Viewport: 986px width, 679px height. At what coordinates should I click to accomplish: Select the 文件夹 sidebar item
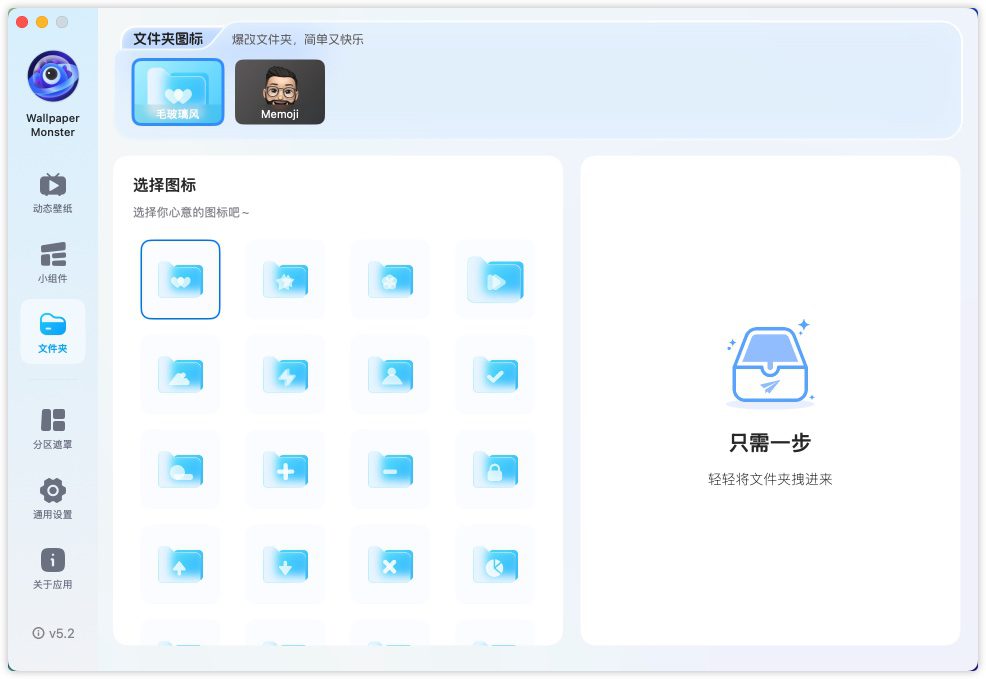(x=53, y=332)
